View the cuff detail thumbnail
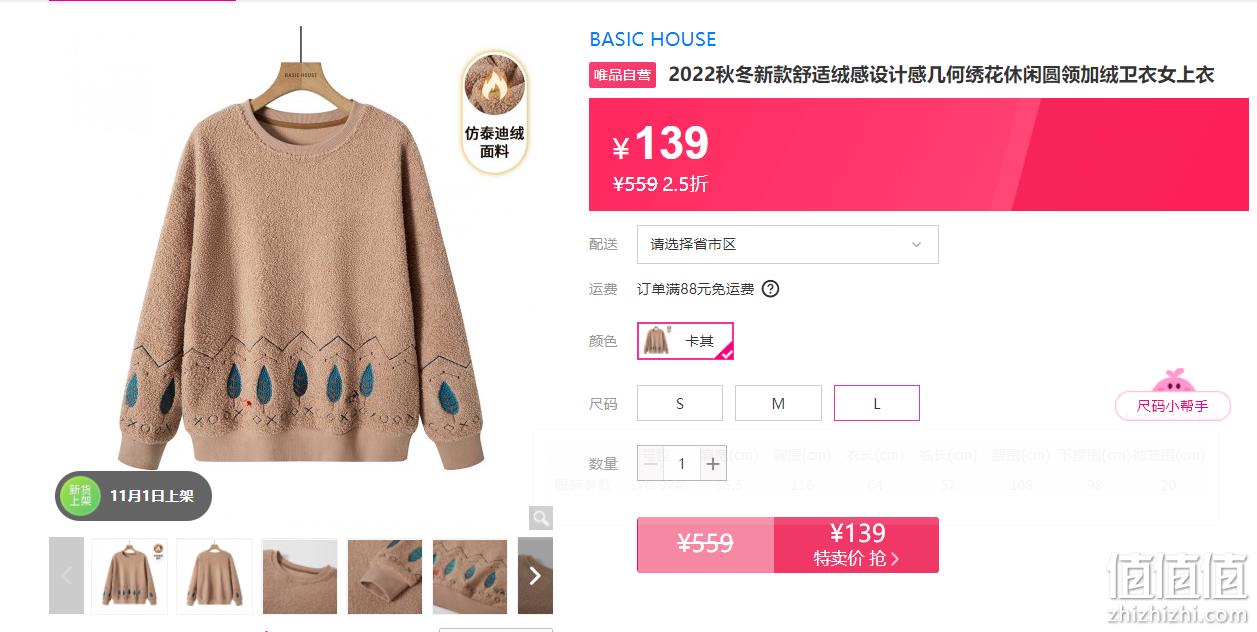 tap(385, 576)
